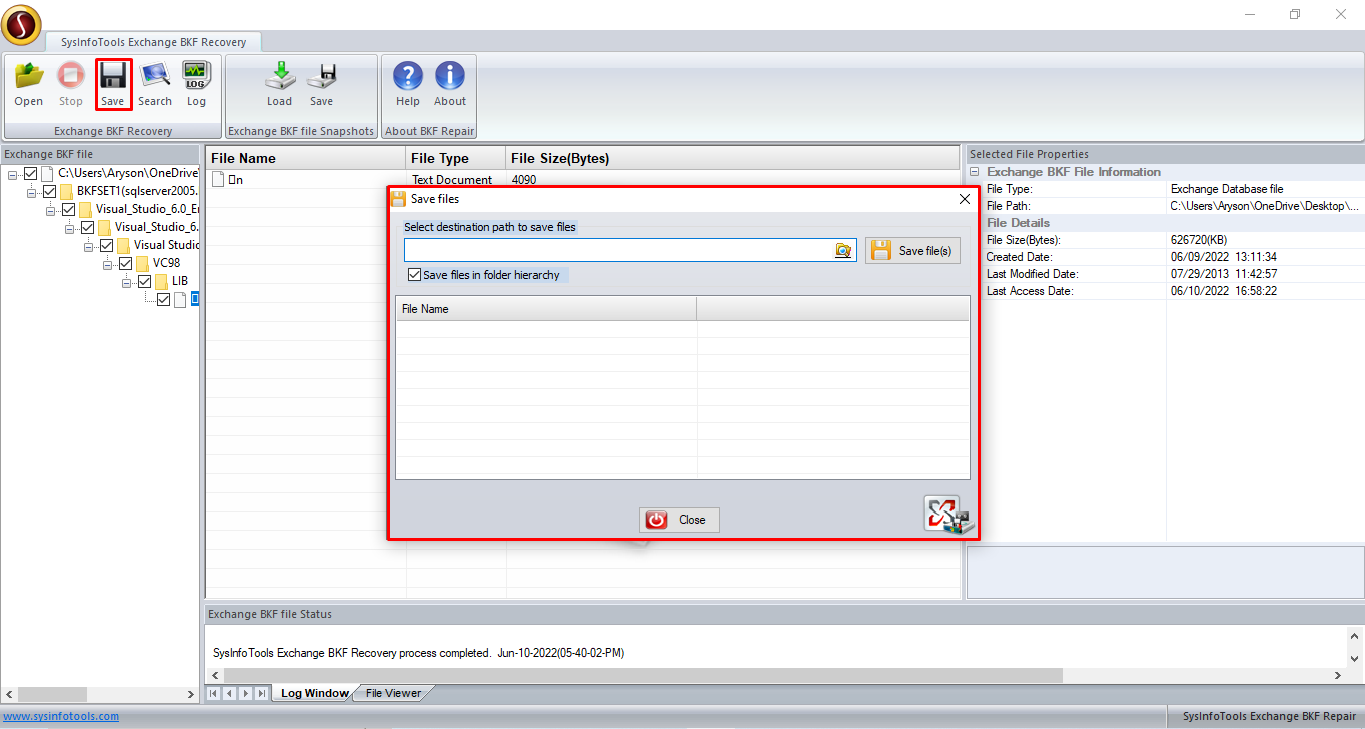The image size is (1365, 729).
Task: Open Help from the toolbar
Action: tap(408, 84)
